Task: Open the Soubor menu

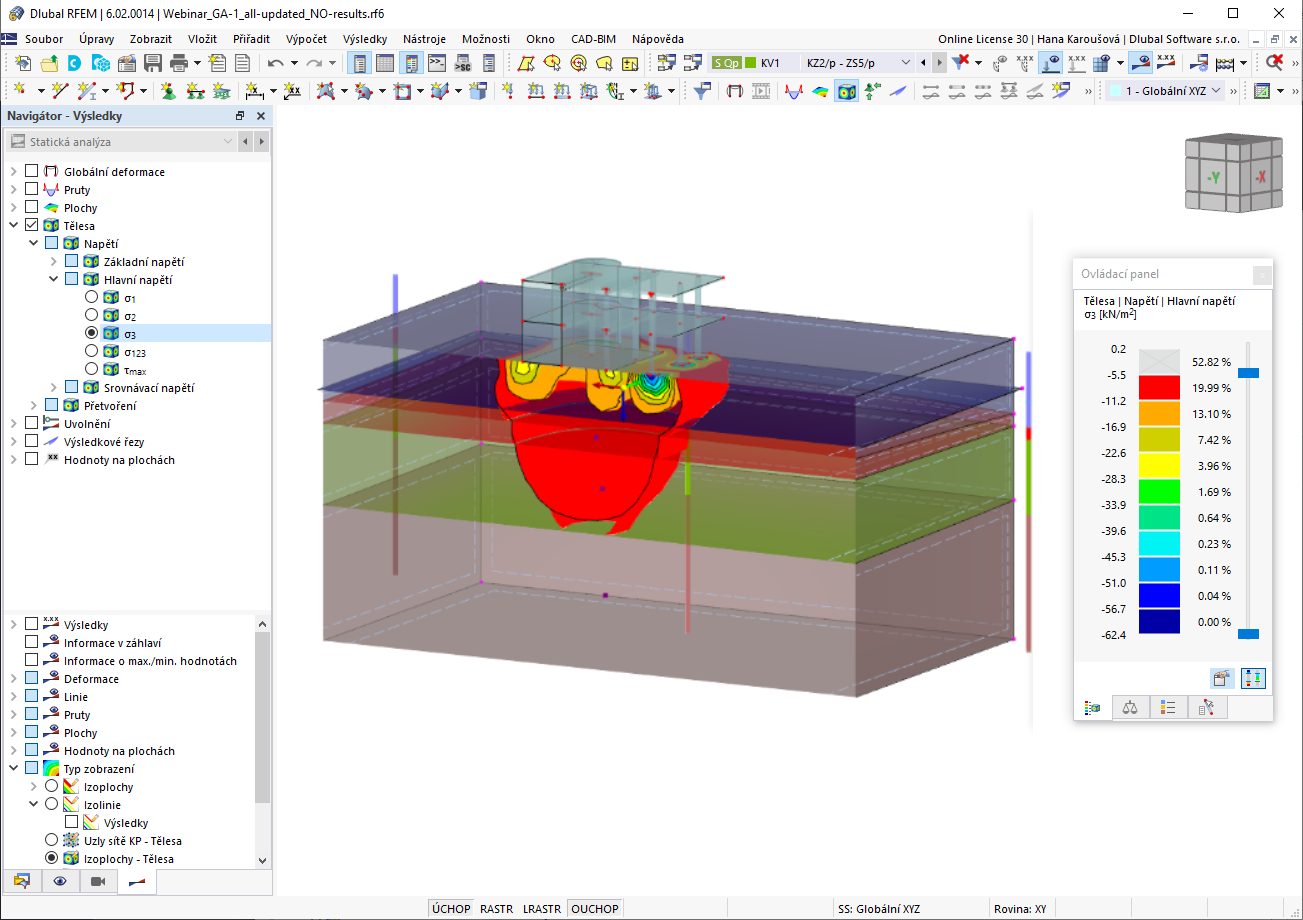Action: (x=44, y=39)
